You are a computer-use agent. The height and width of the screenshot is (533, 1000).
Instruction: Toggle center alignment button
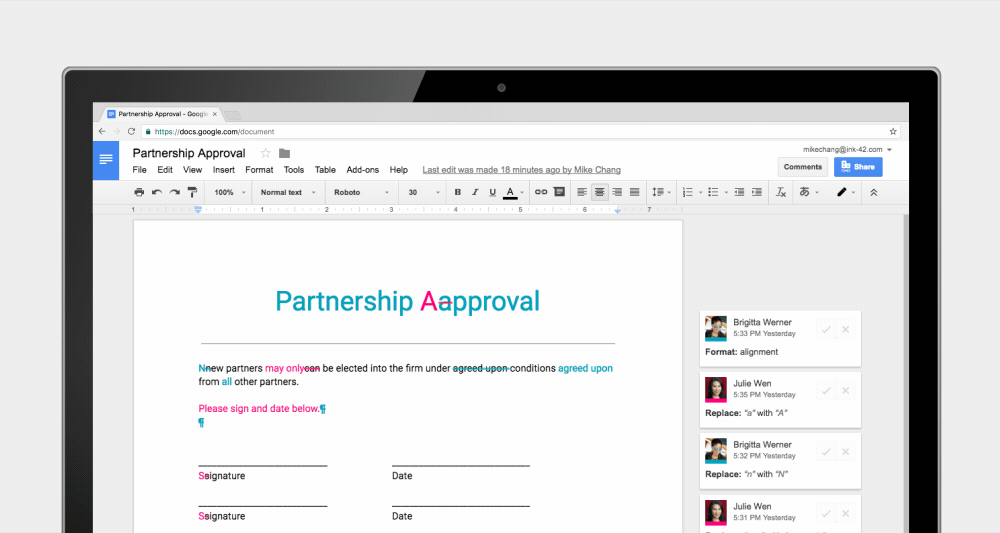[599, 192]
